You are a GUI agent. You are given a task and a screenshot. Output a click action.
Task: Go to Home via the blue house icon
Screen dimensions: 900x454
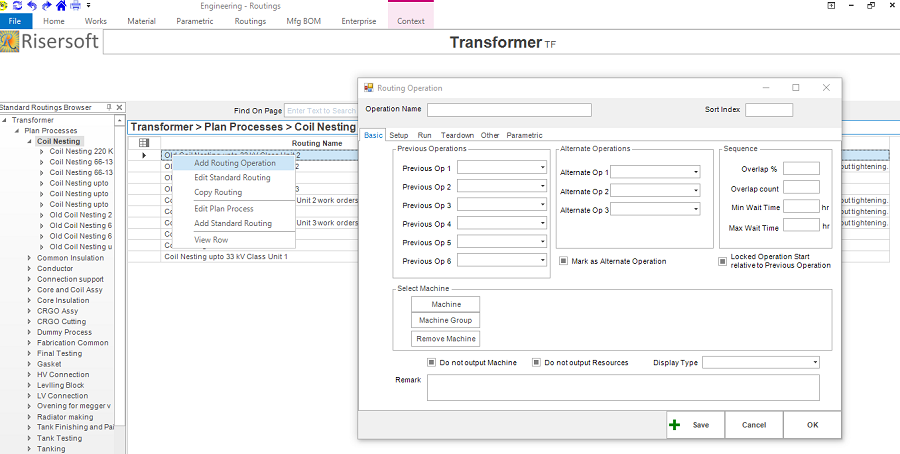click(x=61, y=5)
